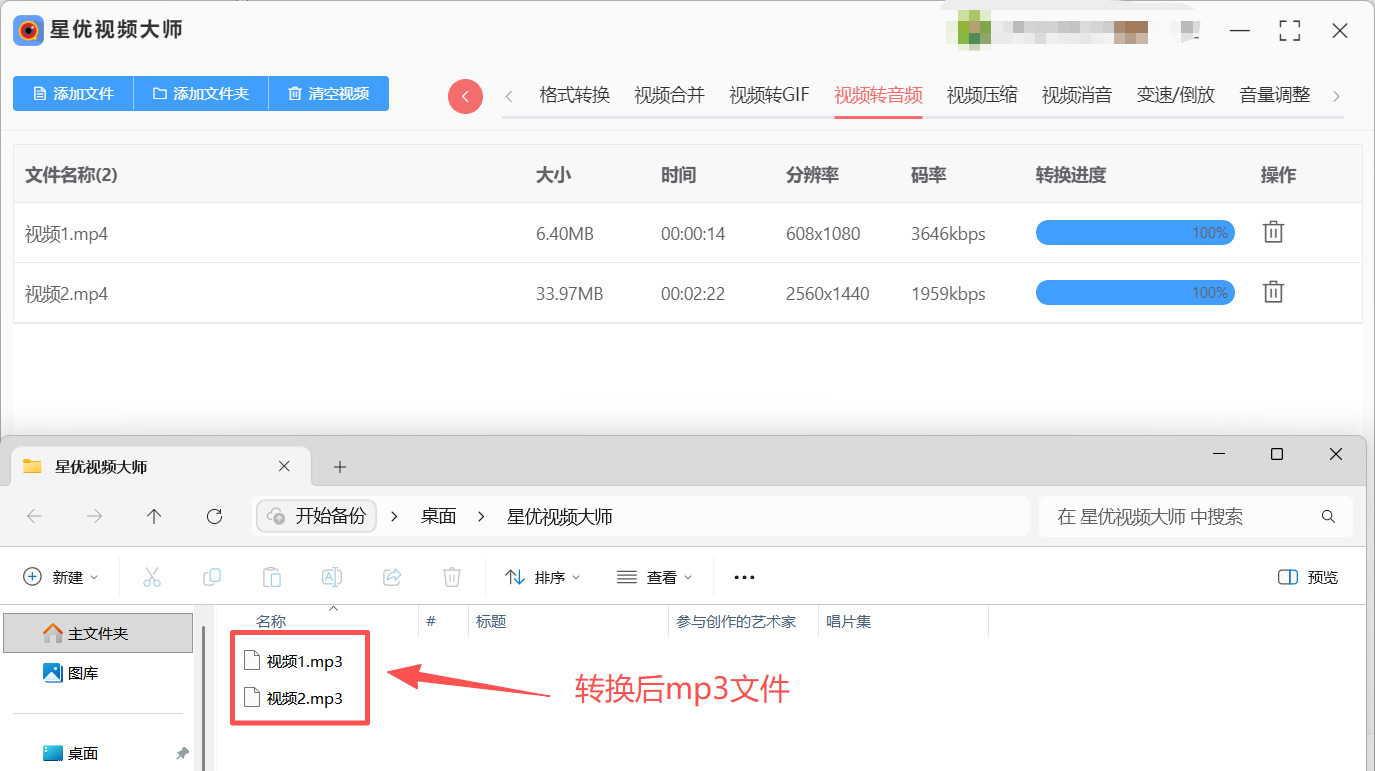Go forward in the Explorer window
The image size is (1375, 771).
coord(94,516)
